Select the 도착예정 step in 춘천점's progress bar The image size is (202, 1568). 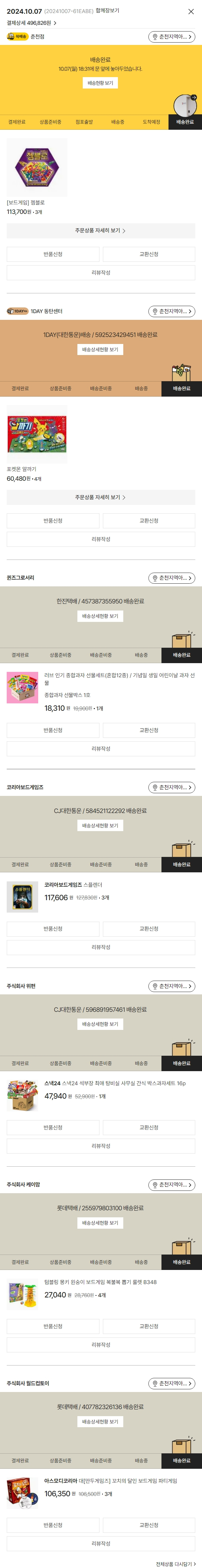point(151,122)
